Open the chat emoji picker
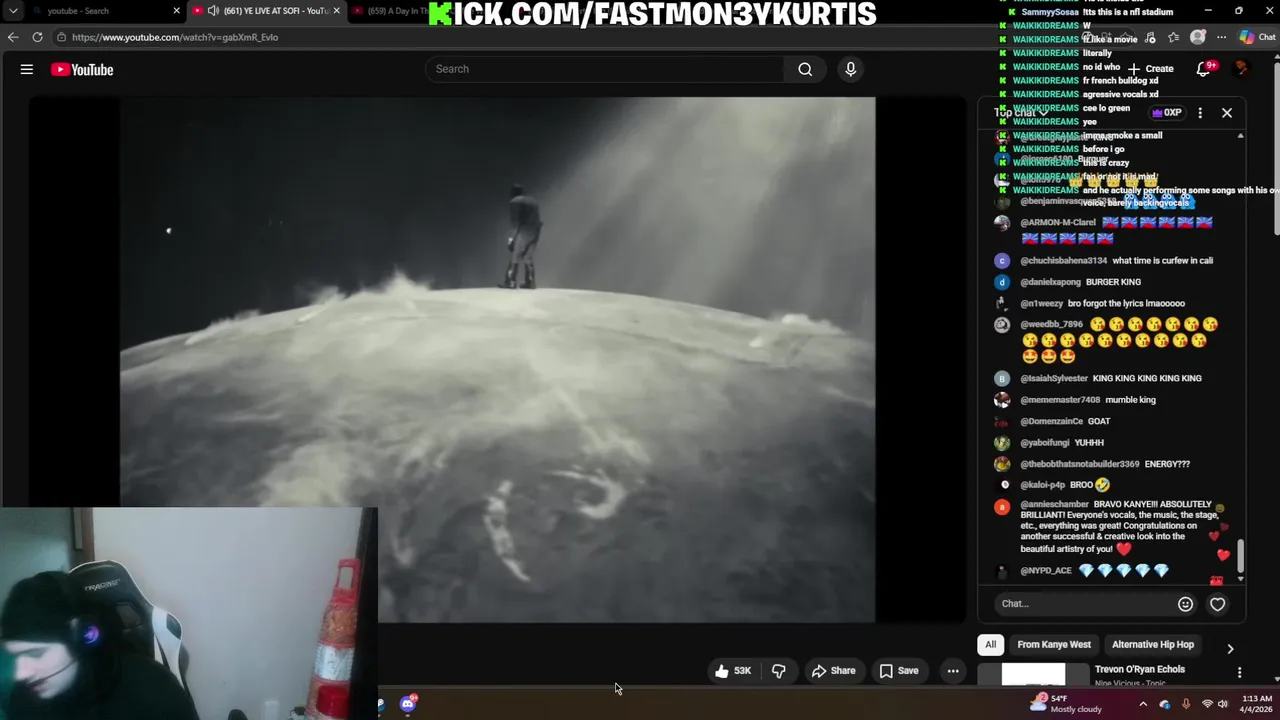Viewport: 1280px width, 720px height. [x=1185, y=604]
